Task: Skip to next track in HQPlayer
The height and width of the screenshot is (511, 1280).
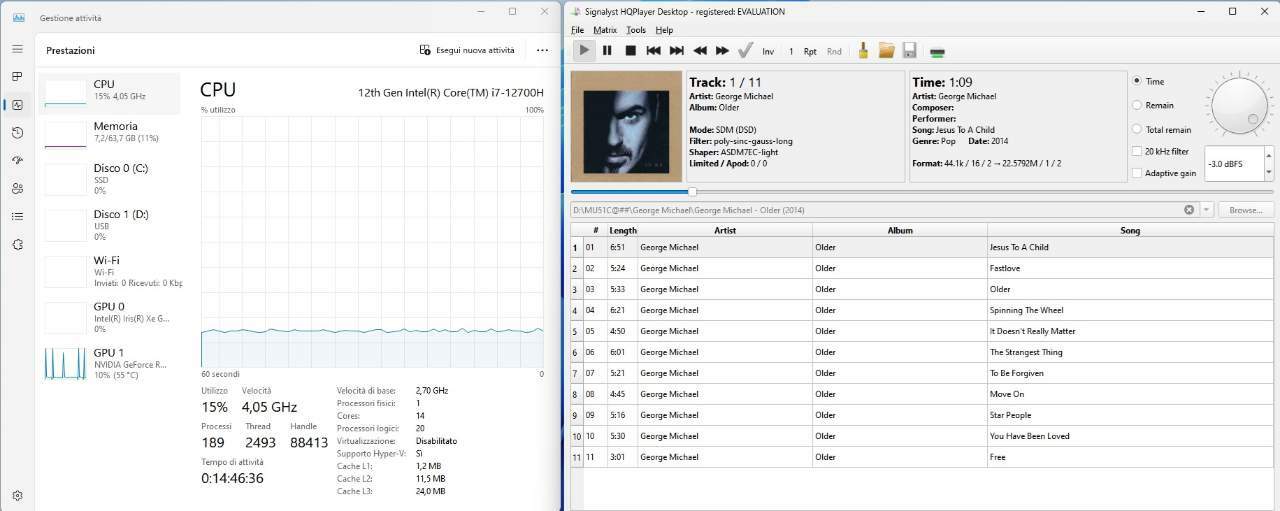Action: point(676,50)
